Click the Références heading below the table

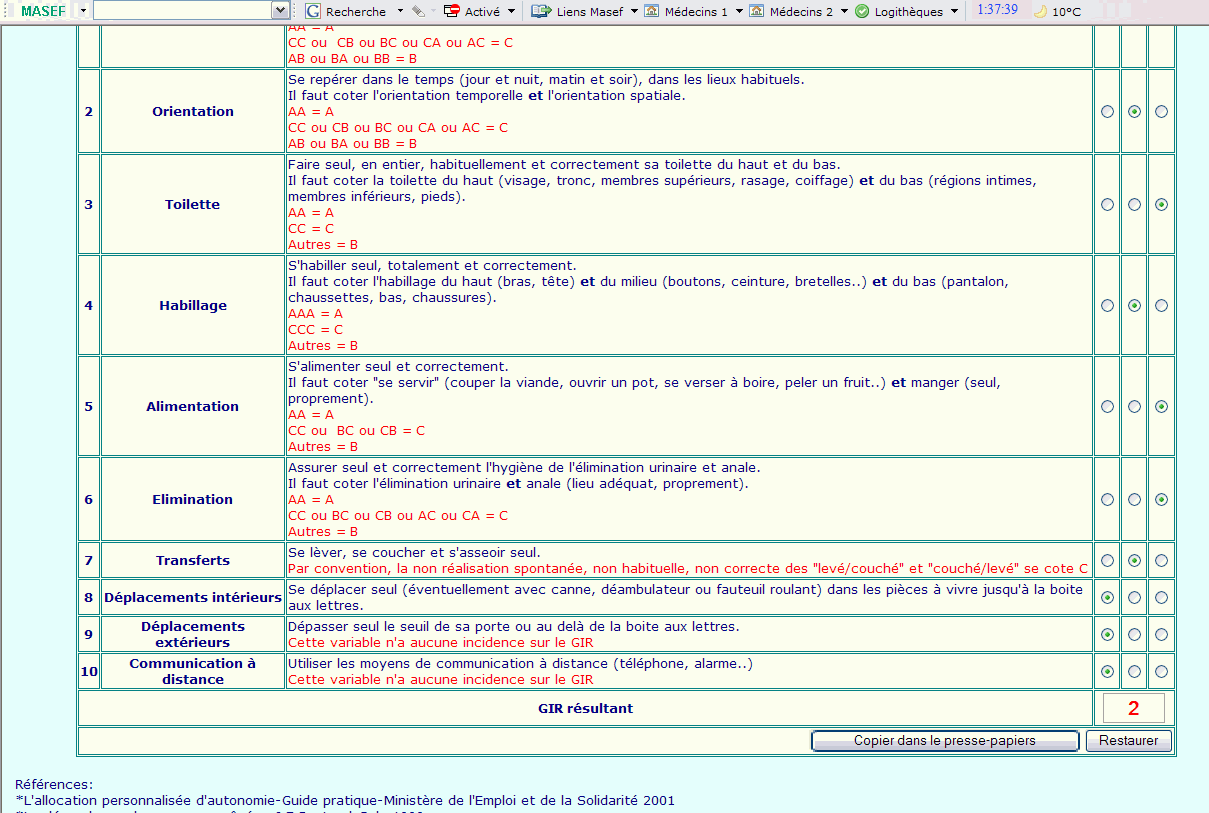point(54,784)
